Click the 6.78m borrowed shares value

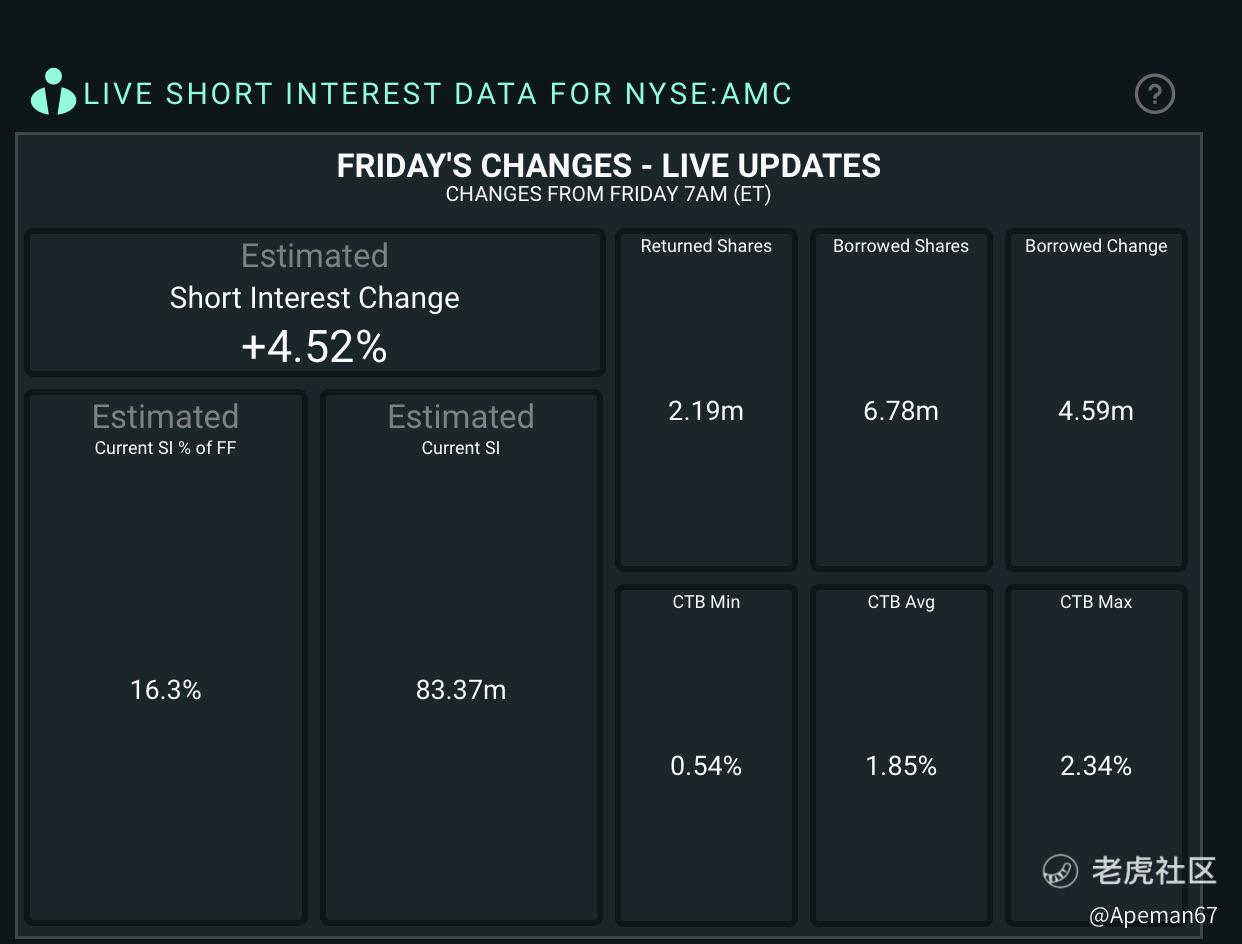[901, 411]
